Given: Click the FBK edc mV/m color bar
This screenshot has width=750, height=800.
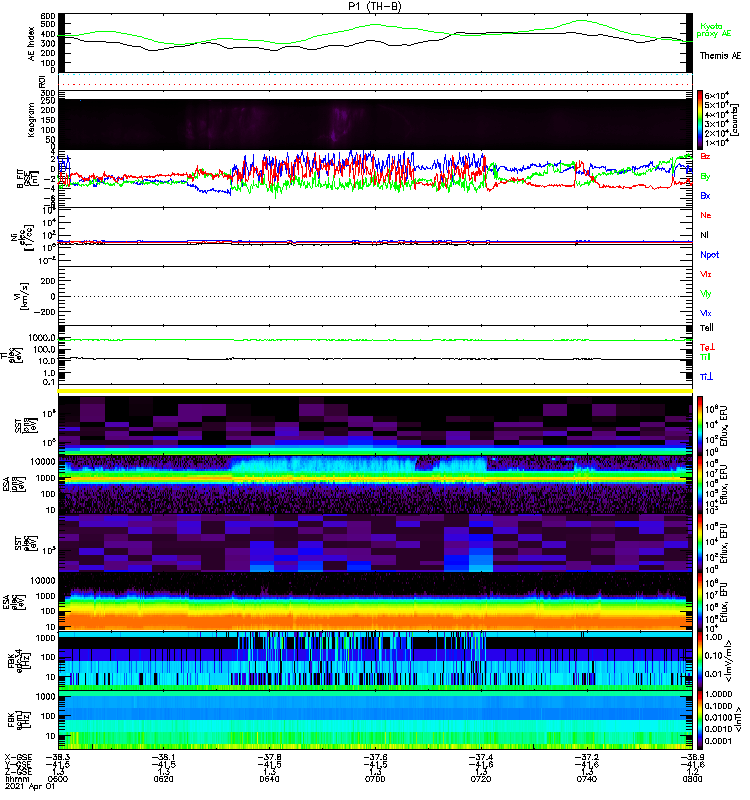Looking at the screenshot, I should pyautogui.click(x=700, y=661).
